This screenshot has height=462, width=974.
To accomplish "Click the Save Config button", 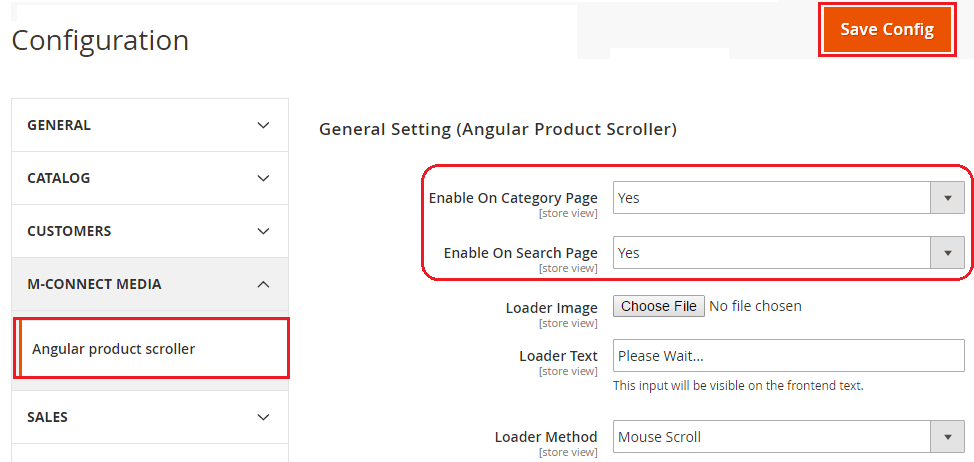I will click(886, 30).
